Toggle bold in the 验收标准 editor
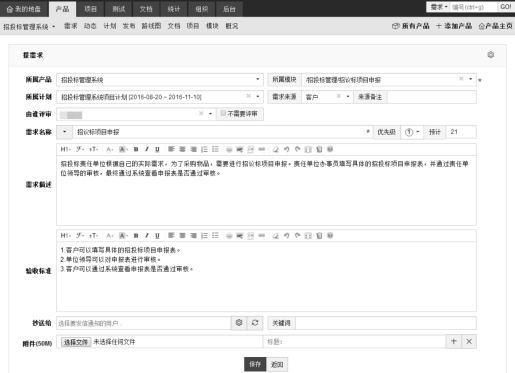515x373 pixels. point(136,236)
